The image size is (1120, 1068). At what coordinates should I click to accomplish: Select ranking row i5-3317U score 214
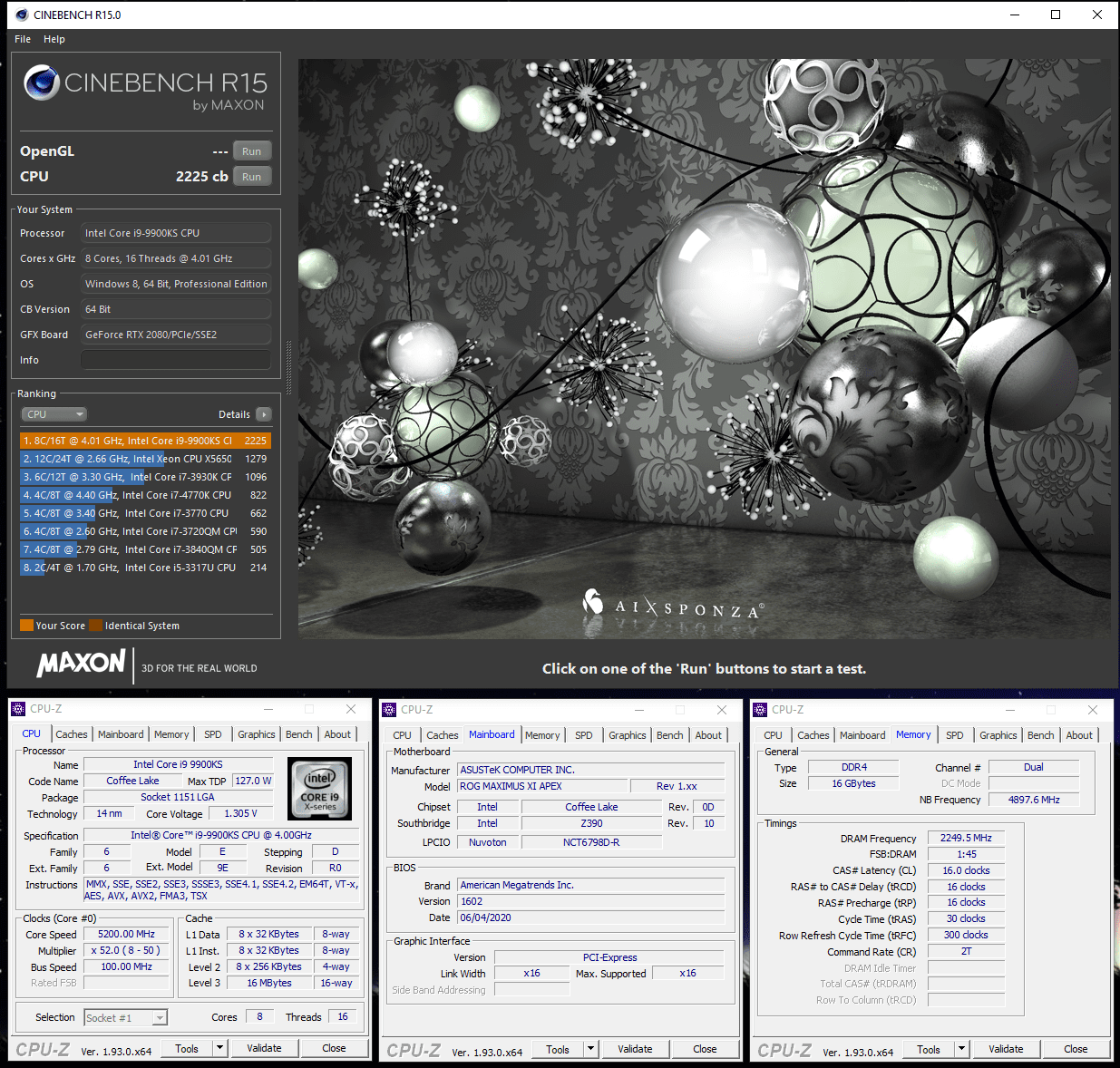[145, 568]
